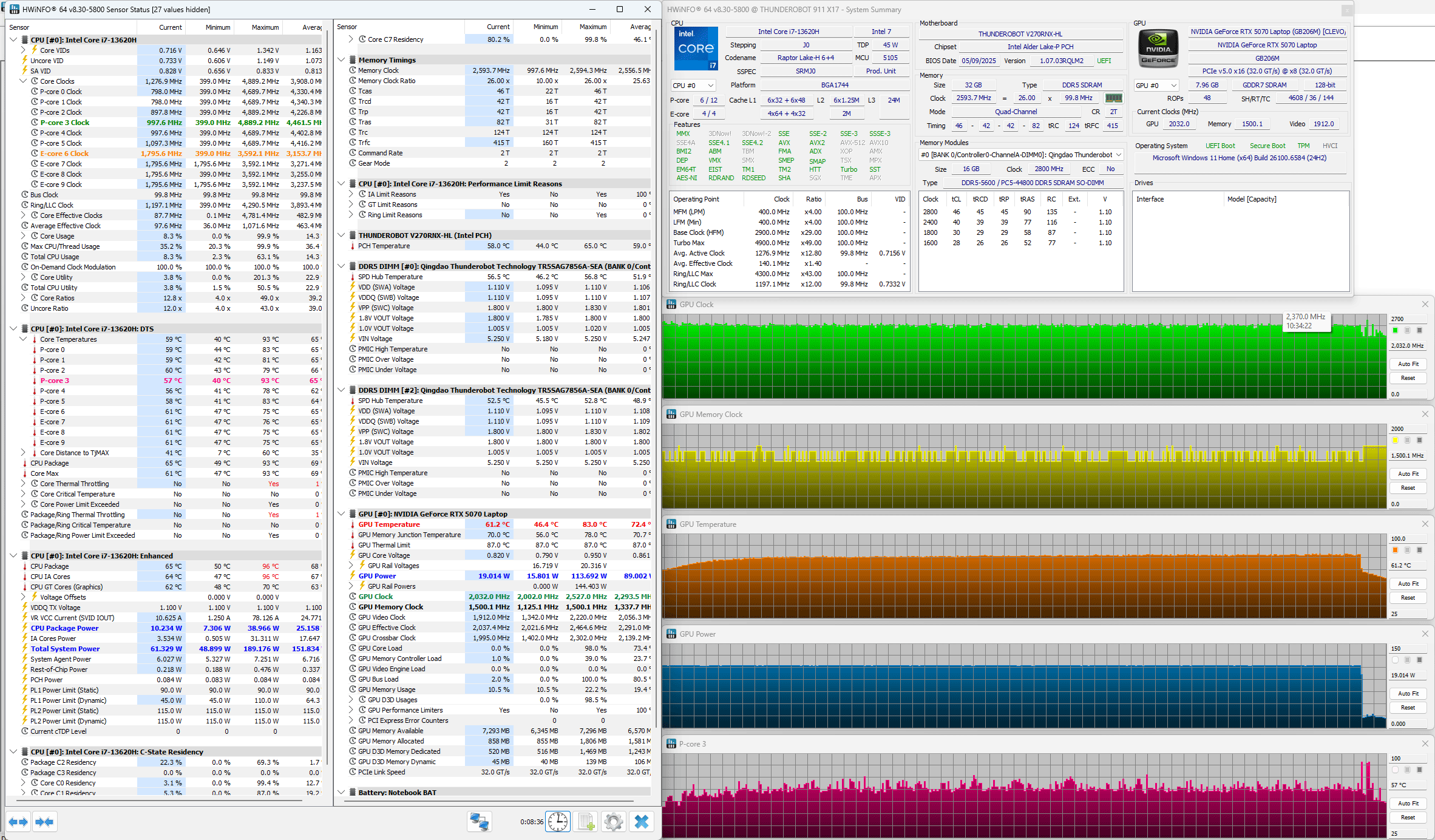Image resolution: width=1435 pixels, height=840 pixels.
Task: Click the memory module chip icon
Action: click(1113, 98)
